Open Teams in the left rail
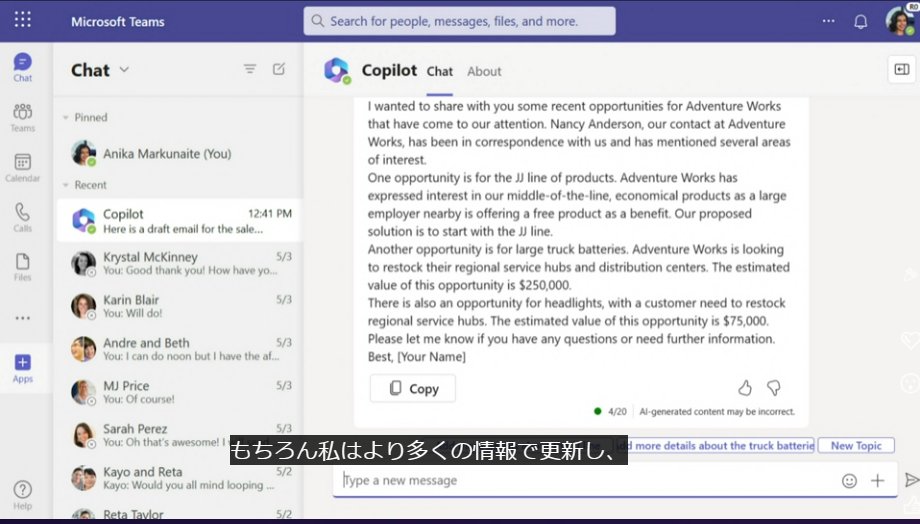The height and width of the screenshot is (524, 920). (22, 117)
